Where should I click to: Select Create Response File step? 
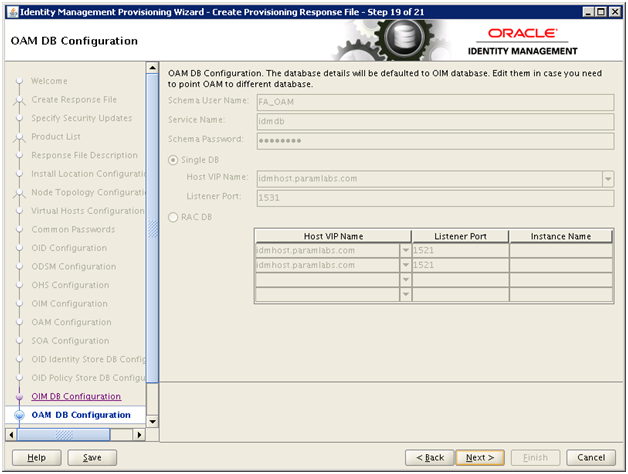pos(74,99)
